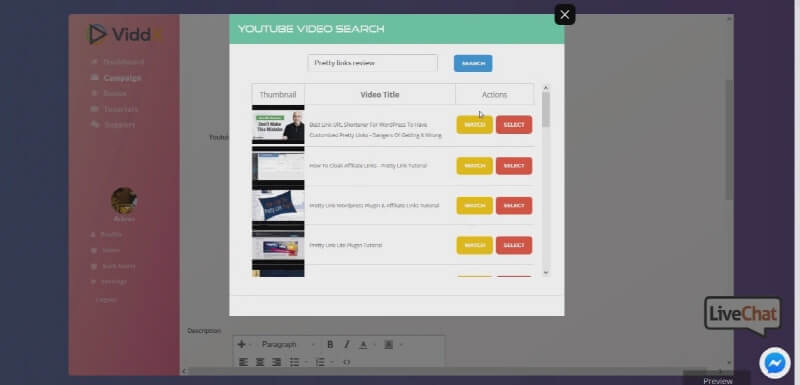Watch the 'Best Link URL Shortener' video
The image size is (800, 385).
tap(474, 125)
